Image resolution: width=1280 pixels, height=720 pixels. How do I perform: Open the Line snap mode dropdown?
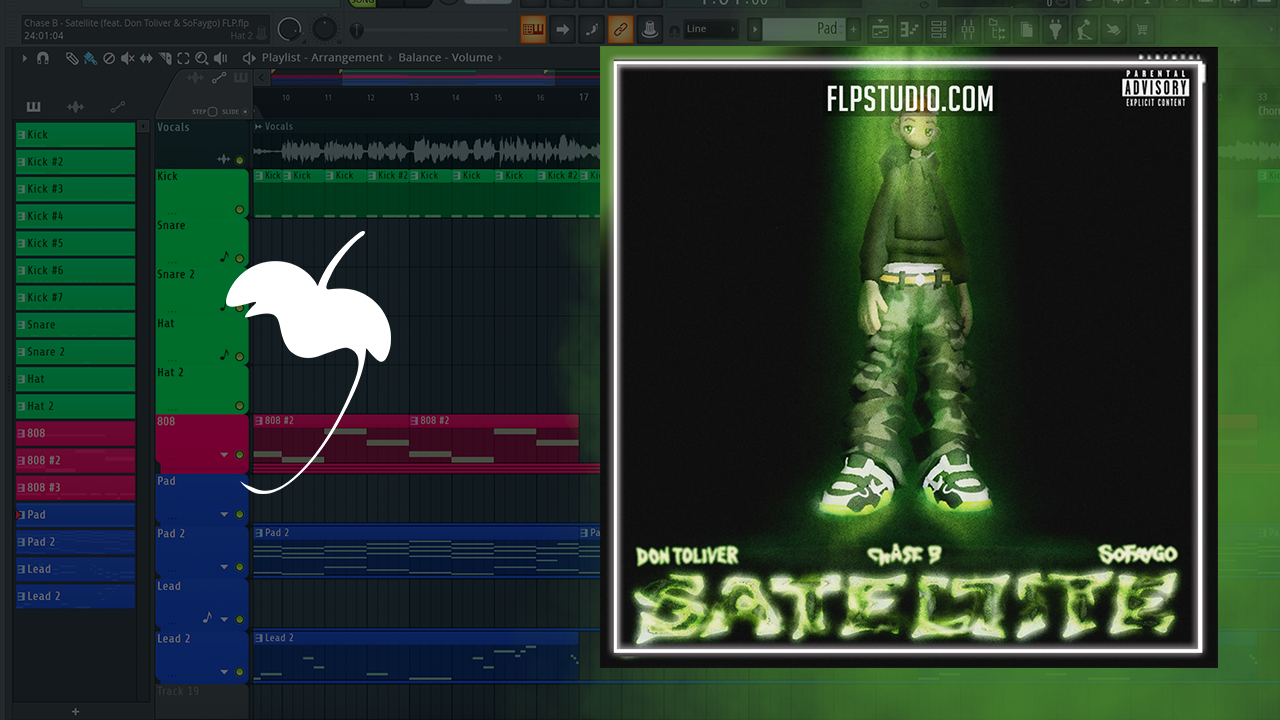711,29
